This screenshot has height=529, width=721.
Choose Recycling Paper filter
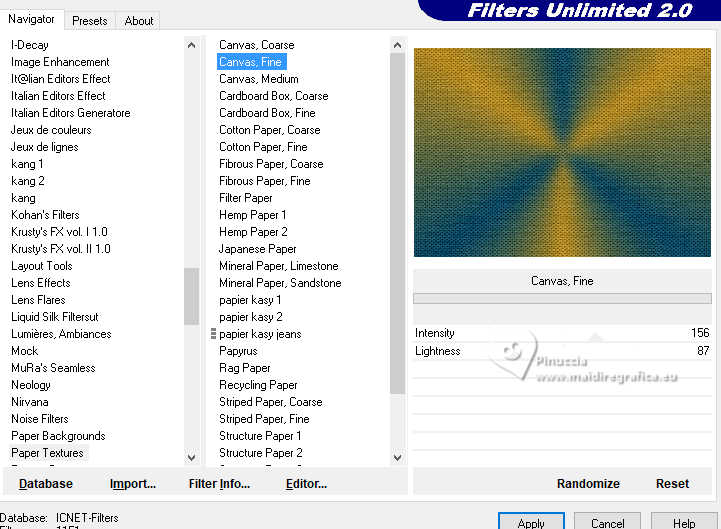point(258,385)
